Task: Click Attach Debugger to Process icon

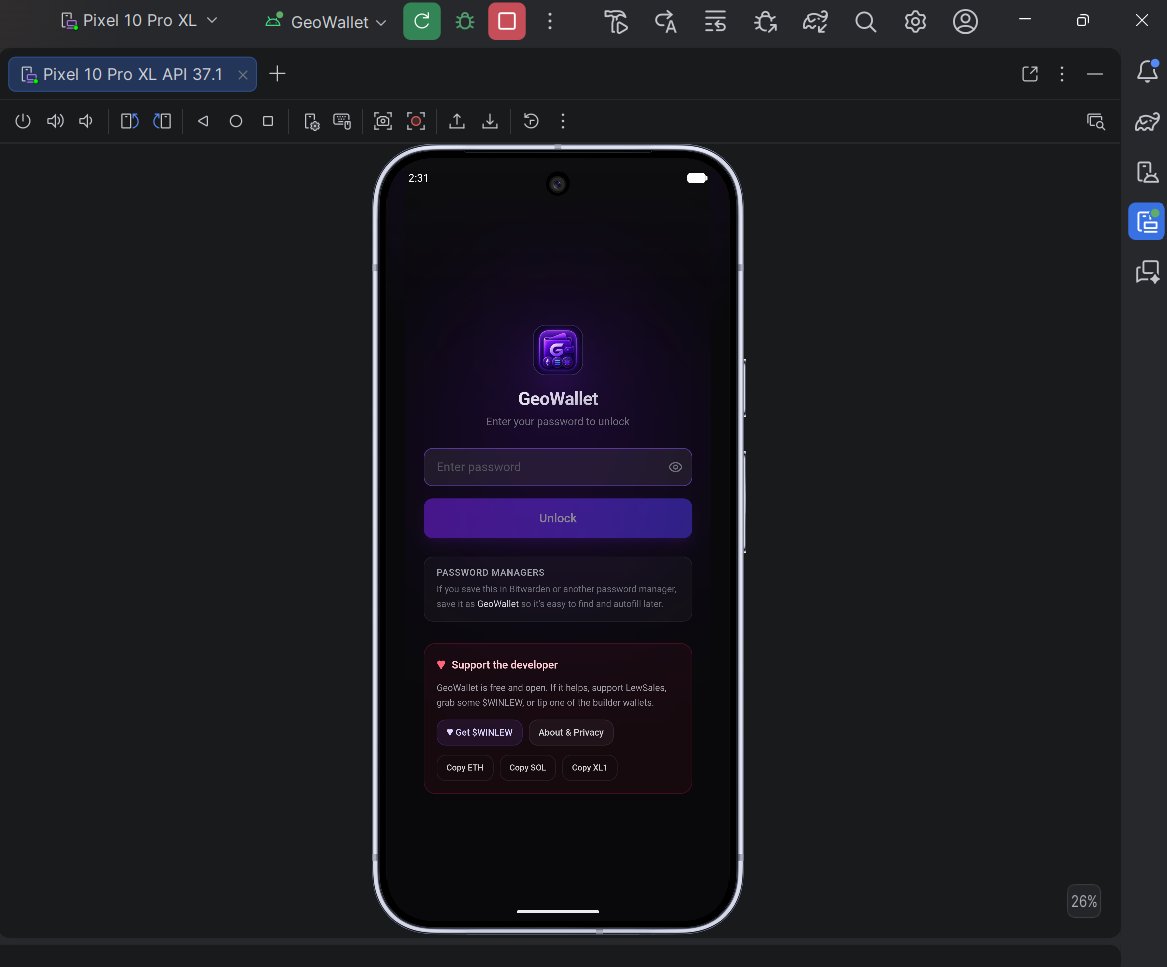Action: [765, 22]
